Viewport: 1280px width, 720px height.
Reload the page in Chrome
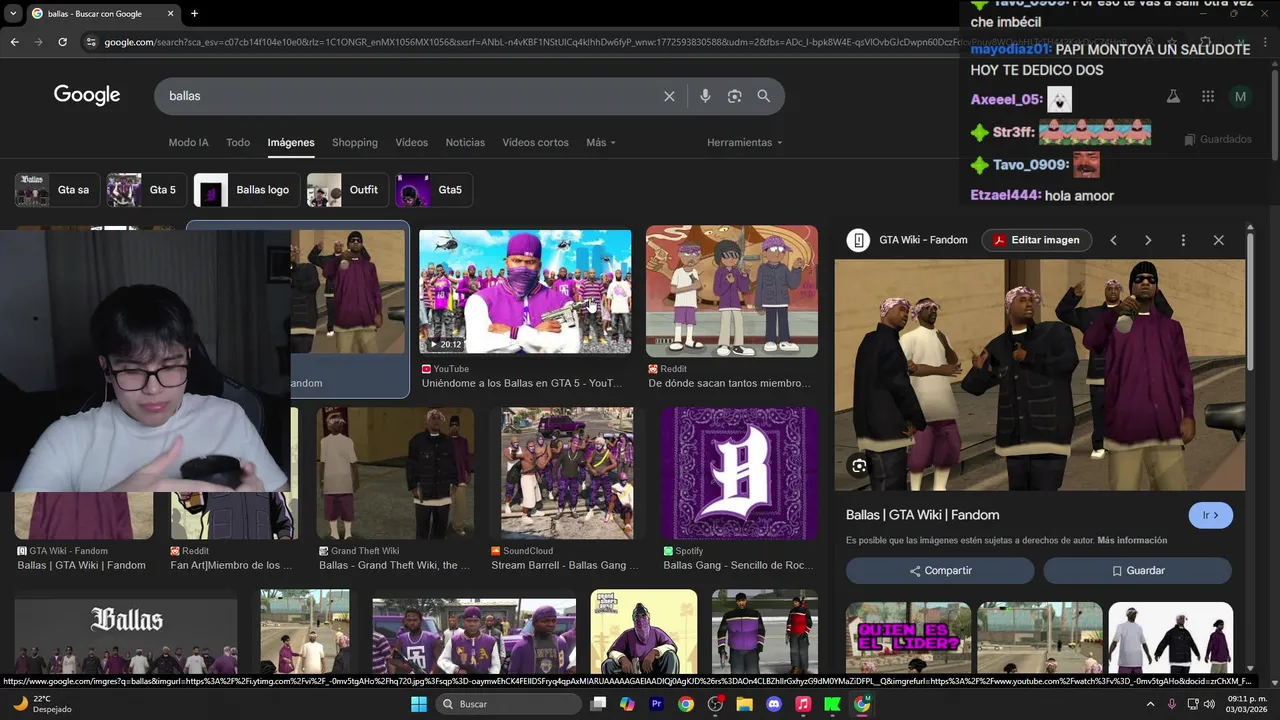(x=62, y=42)
